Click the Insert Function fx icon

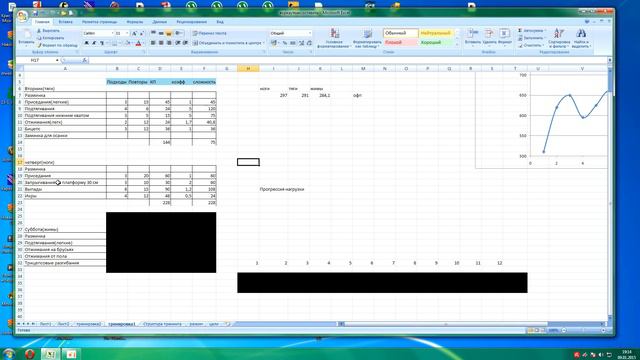84,60
